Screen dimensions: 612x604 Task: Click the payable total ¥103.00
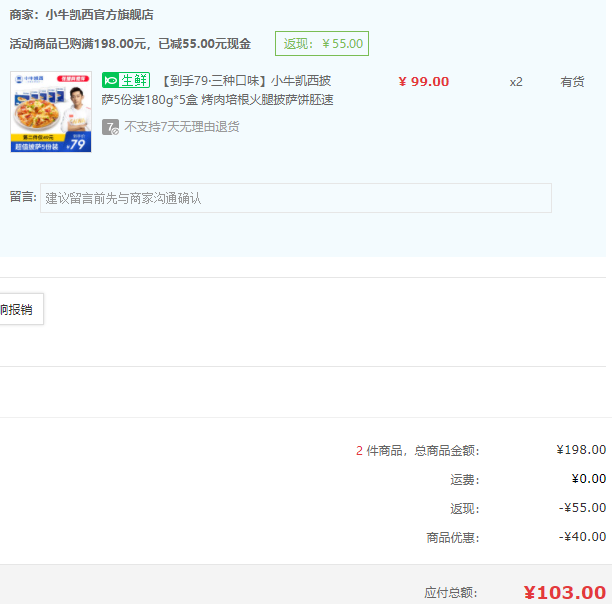pos(565,592)
